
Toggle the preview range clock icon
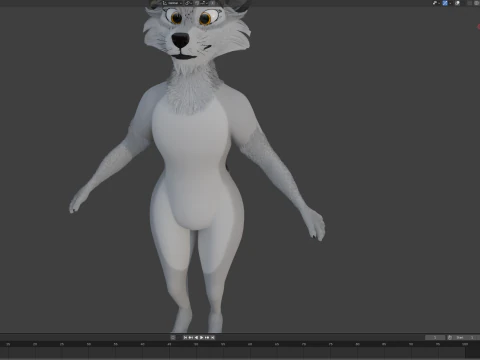[x=450, y=338]
